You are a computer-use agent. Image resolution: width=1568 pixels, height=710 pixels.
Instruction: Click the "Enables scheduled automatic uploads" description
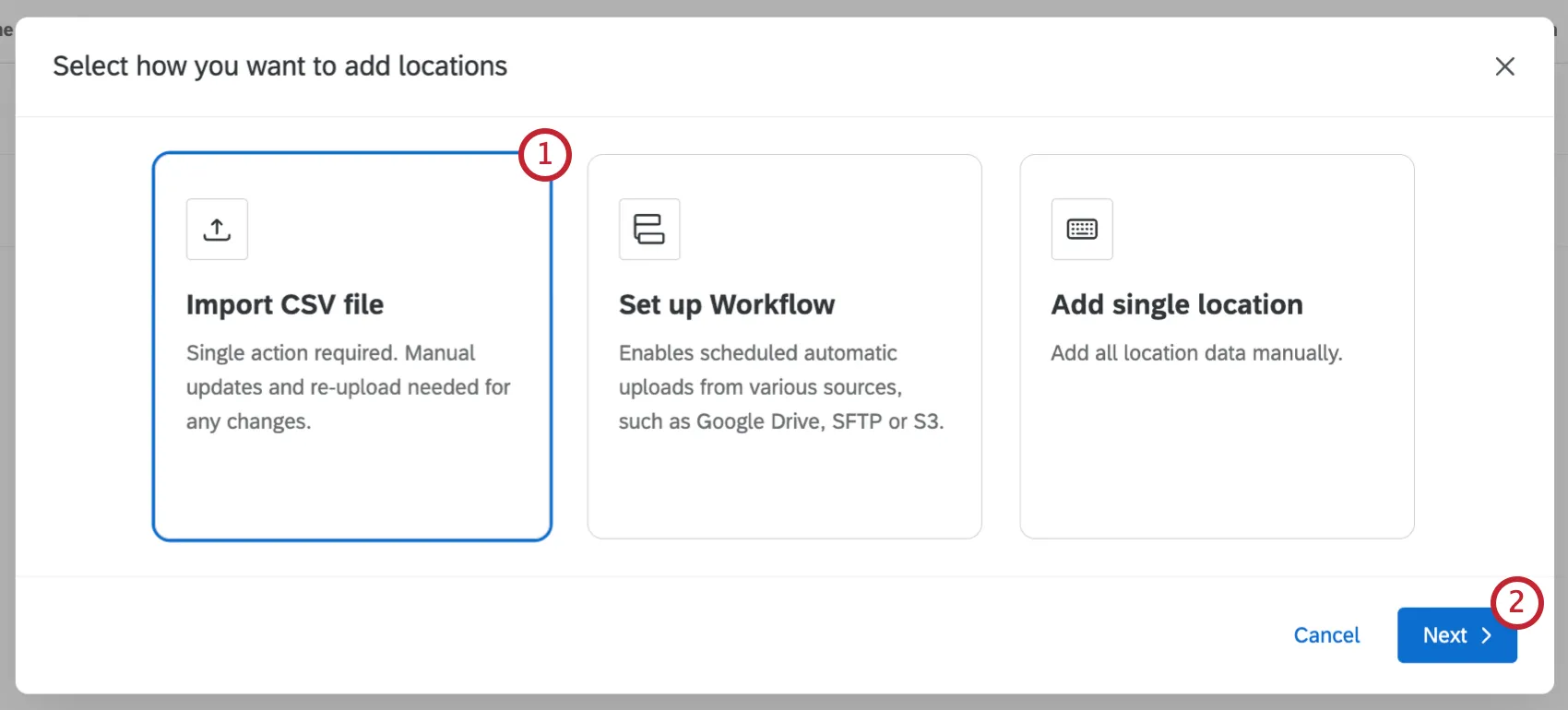pyautogui.click(x=781, y=387)
